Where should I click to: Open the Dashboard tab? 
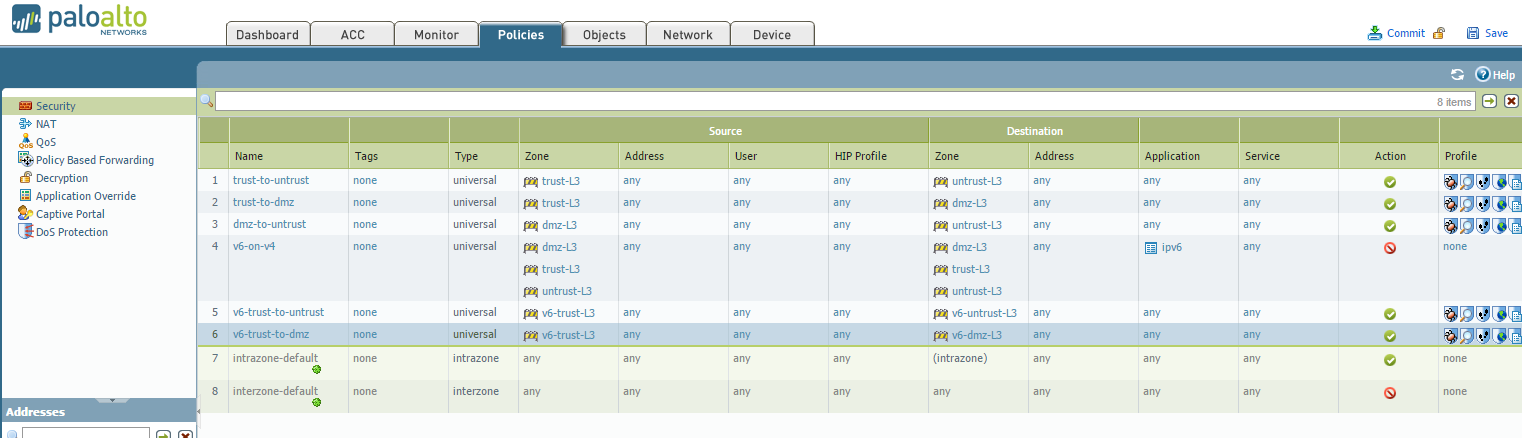pyautogui.click(x=267, y=34)
